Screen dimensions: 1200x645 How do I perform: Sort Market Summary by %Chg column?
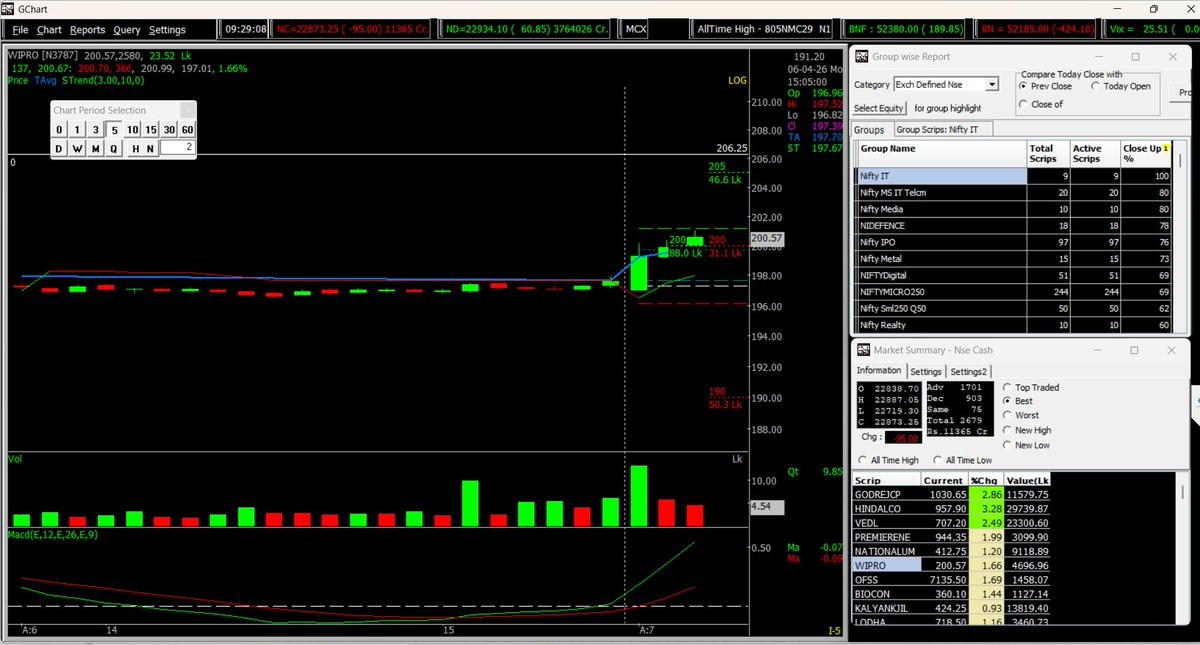pos(987,481)
